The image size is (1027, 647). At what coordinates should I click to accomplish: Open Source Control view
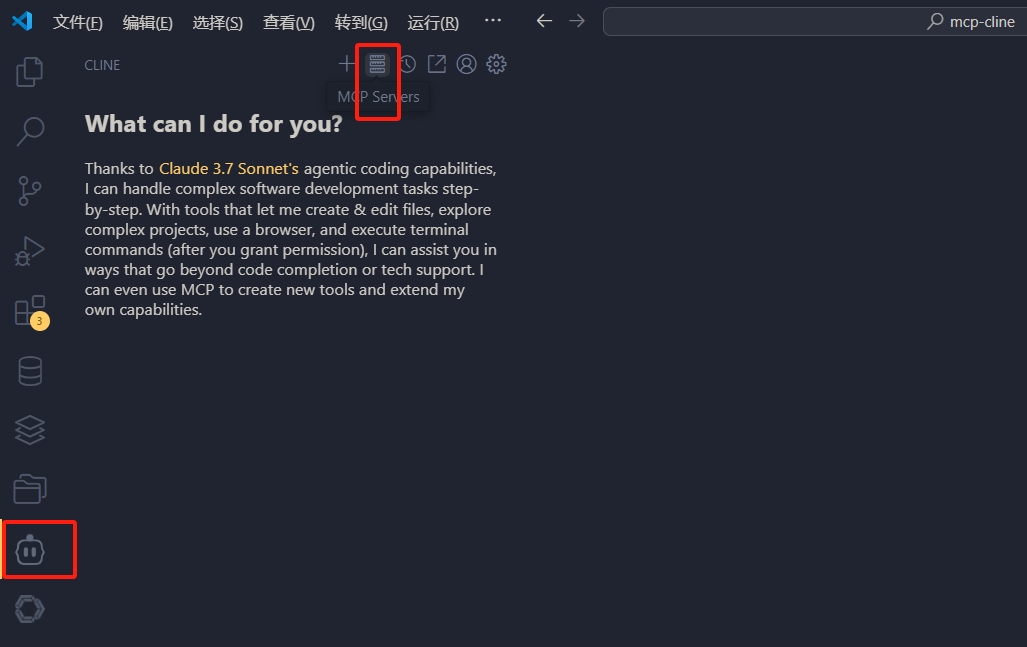[29, 191]
